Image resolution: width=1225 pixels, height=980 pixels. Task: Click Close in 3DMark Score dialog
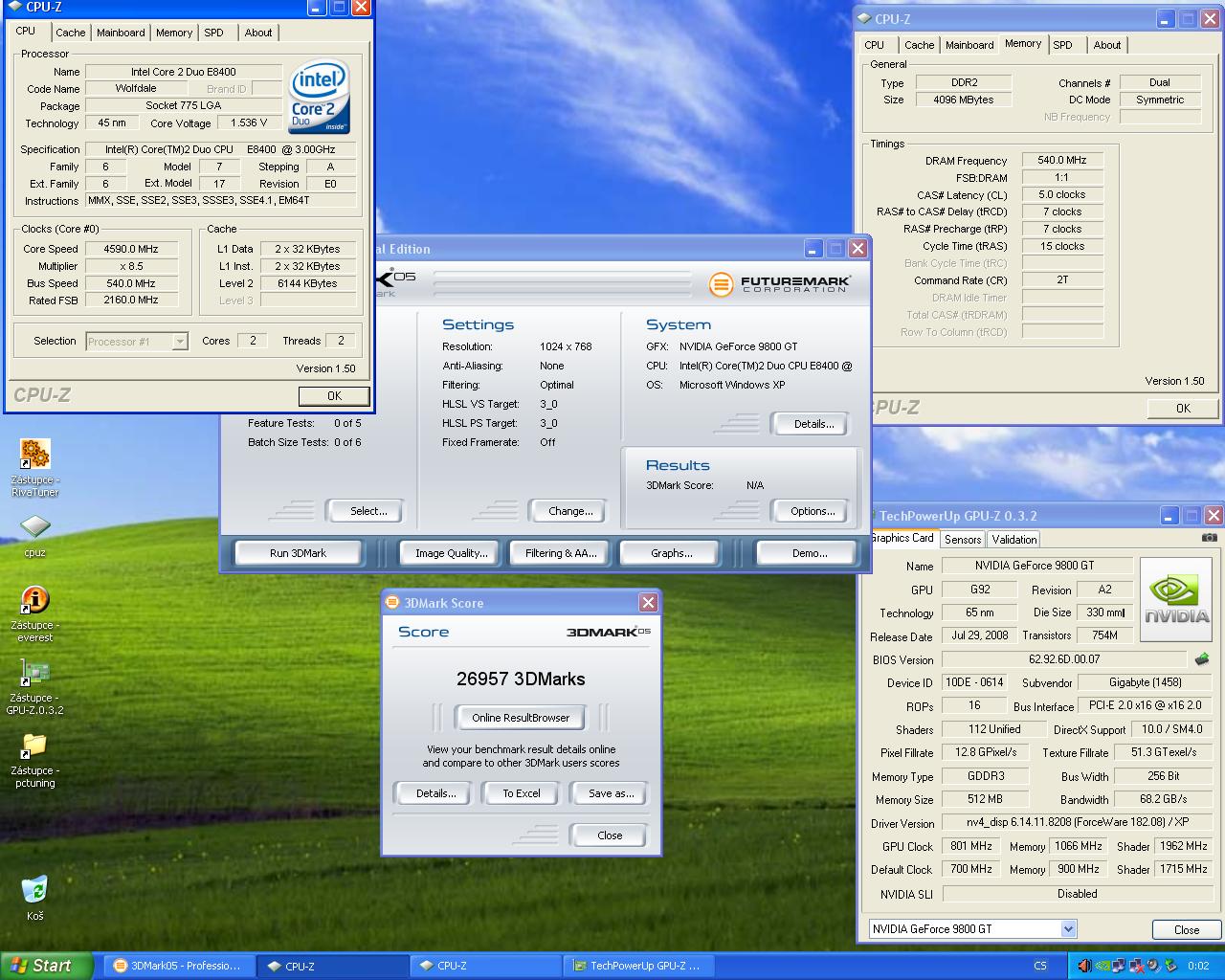pos(610,835)
